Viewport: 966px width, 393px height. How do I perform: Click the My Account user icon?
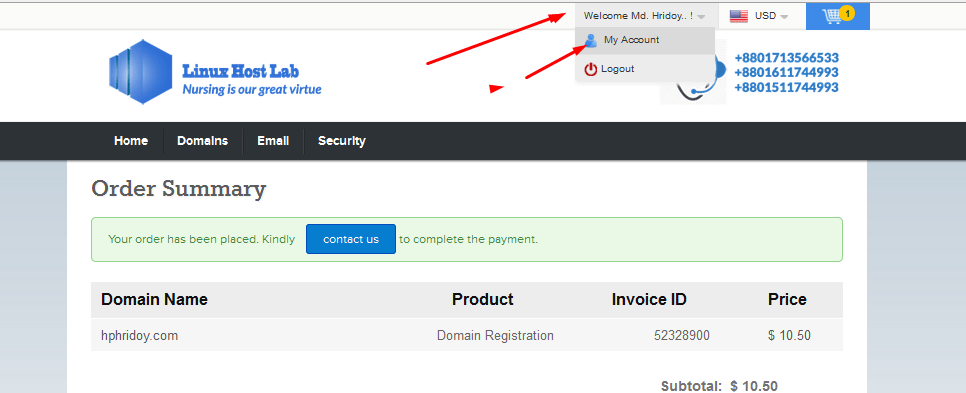591,41
